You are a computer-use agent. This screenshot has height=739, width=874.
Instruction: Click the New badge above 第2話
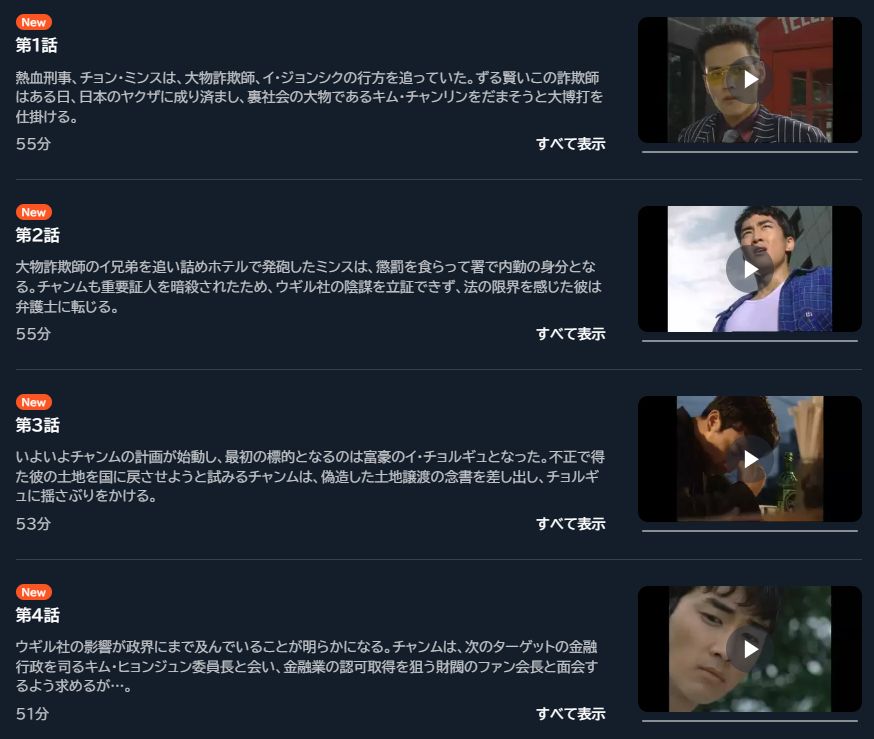34,212
